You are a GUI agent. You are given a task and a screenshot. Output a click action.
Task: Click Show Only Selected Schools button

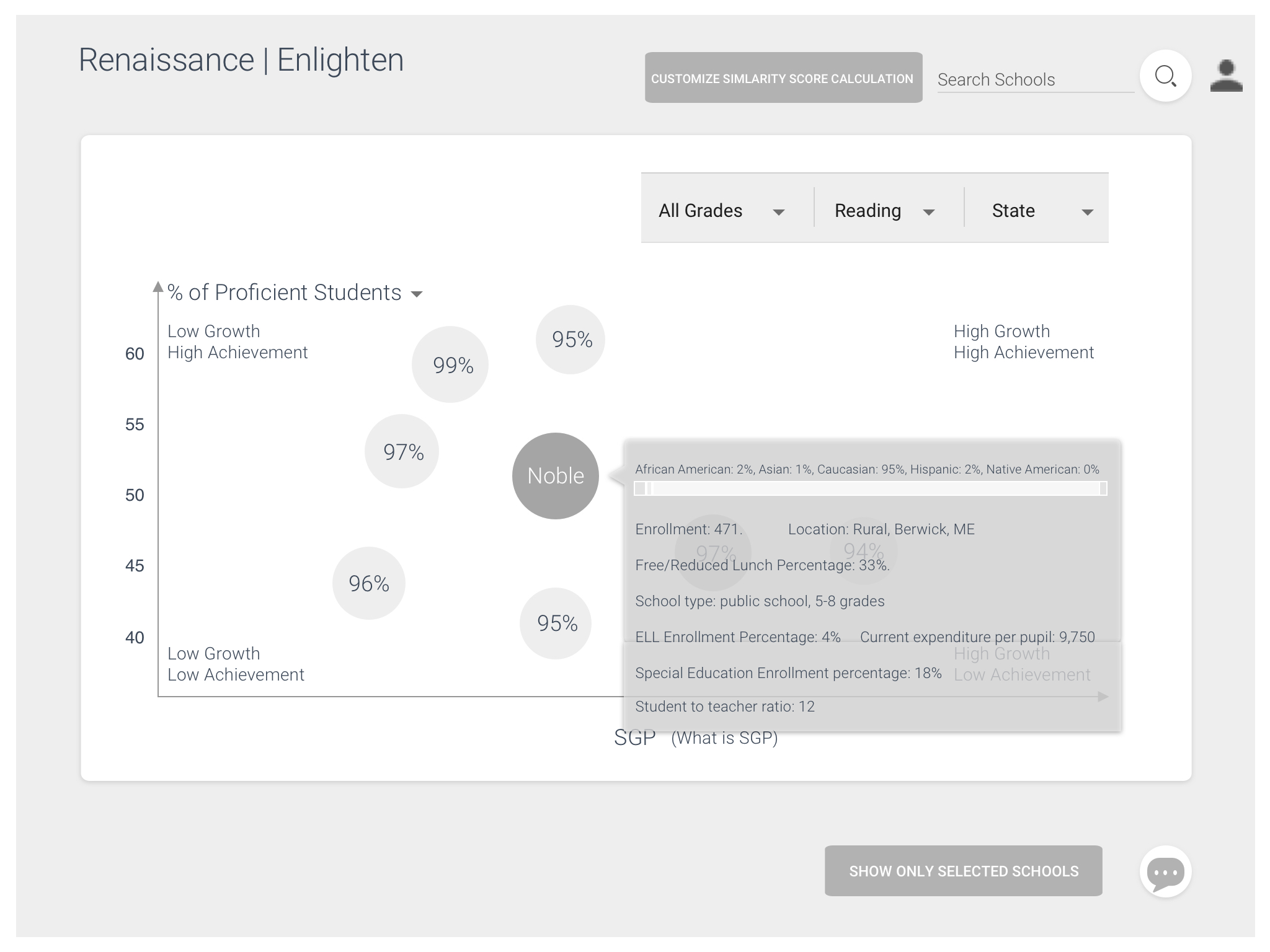pos(963,871)
